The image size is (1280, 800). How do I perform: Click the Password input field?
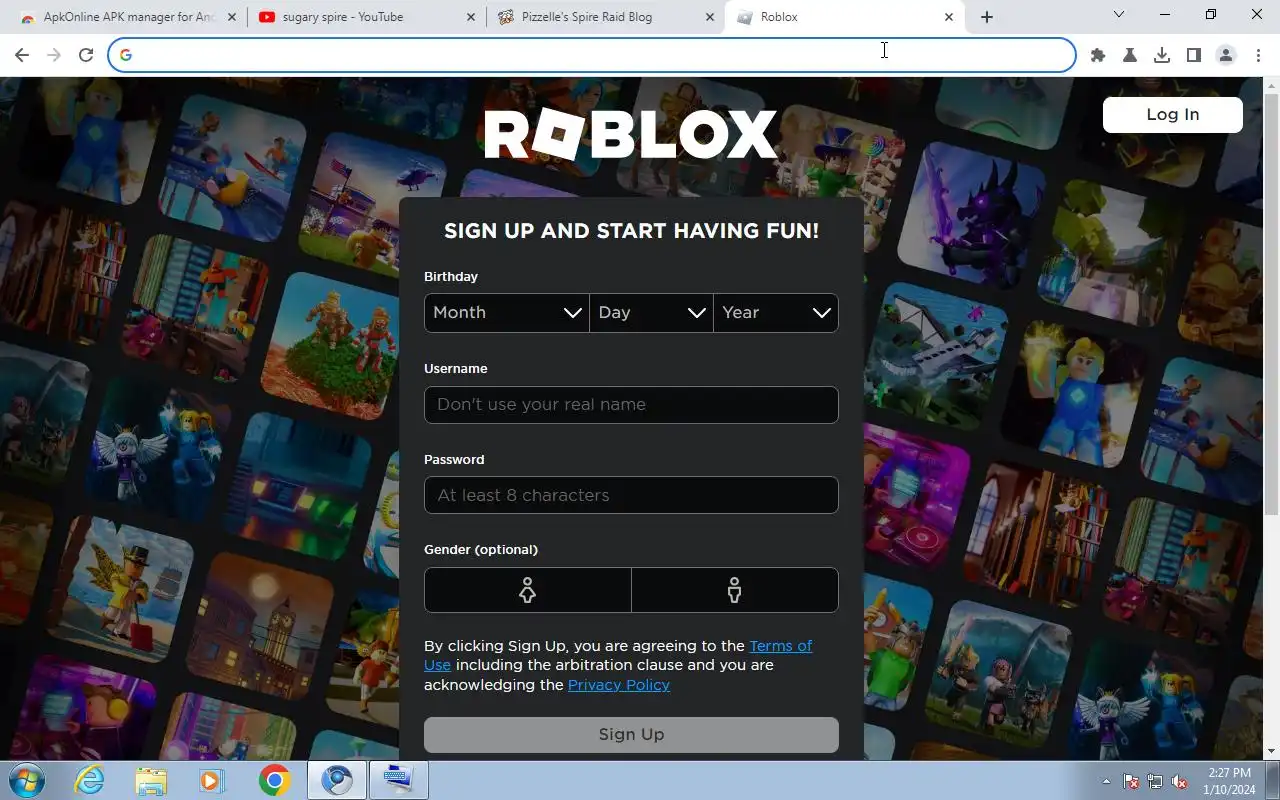[x=631, y=495]
